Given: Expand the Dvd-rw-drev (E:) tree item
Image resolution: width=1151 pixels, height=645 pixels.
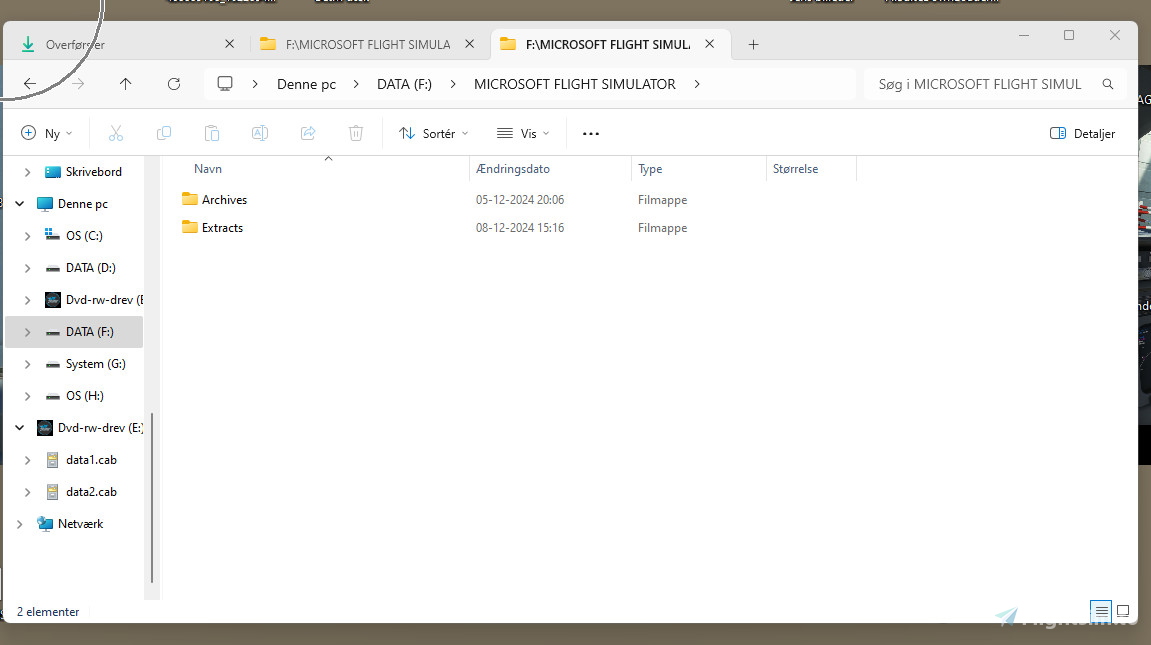Looking at the screenshot, I should click(x=18, y=427).
